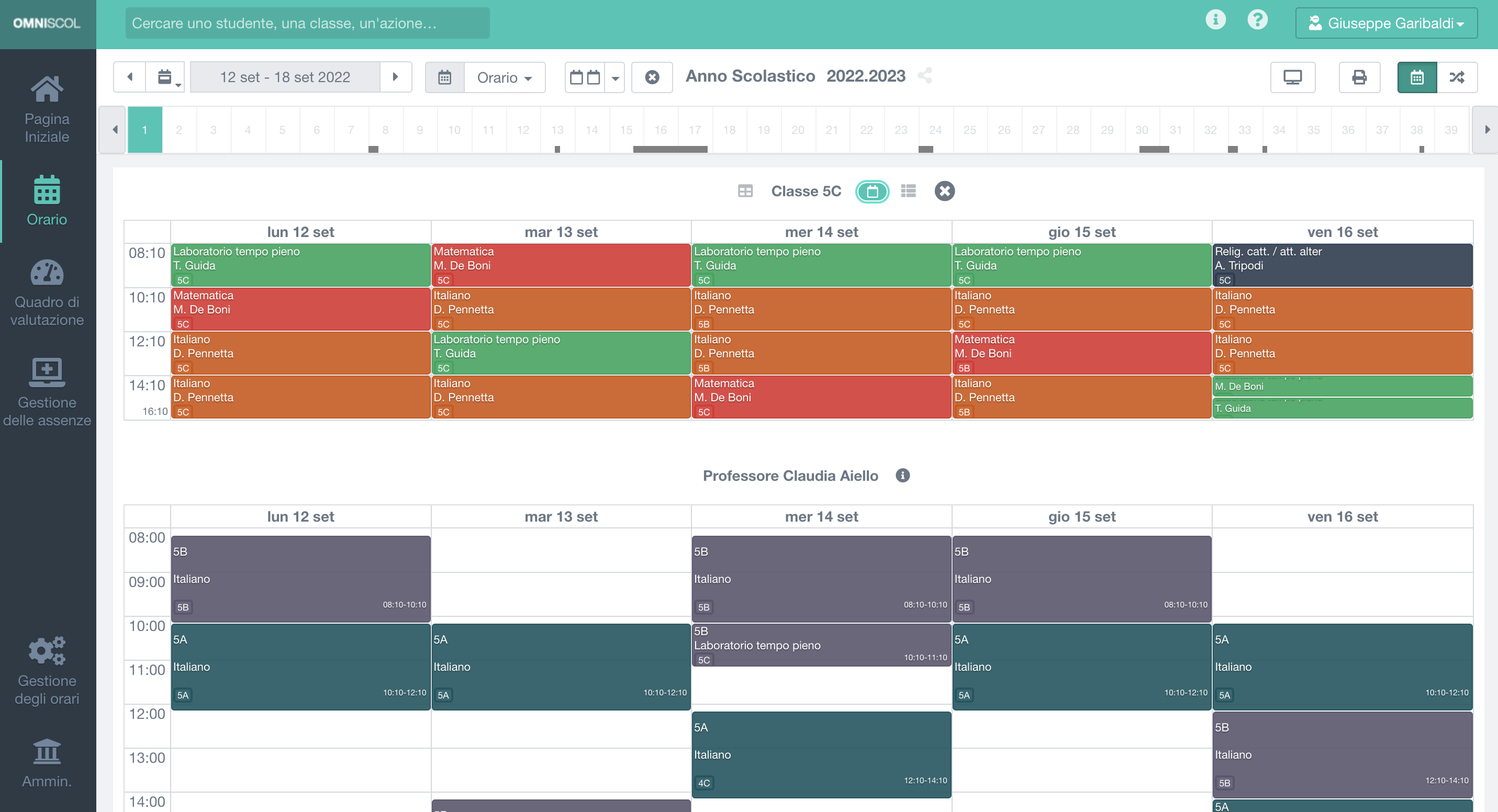Show info for Professore Claudia Aiello

pyautogui.click(x=902, y=476)
